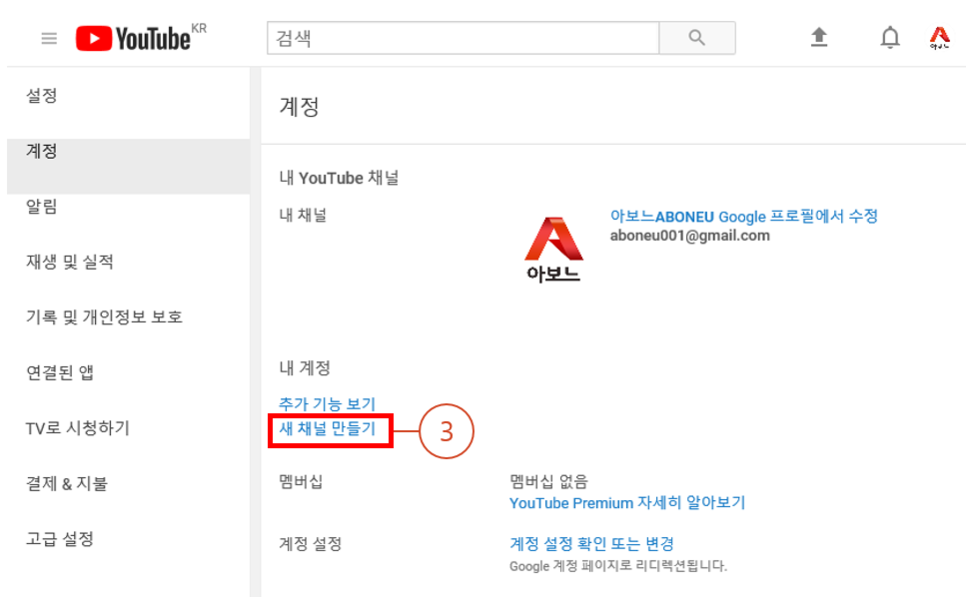
Task: Open TV로 시청하기 settings
Action: point(78,428)
